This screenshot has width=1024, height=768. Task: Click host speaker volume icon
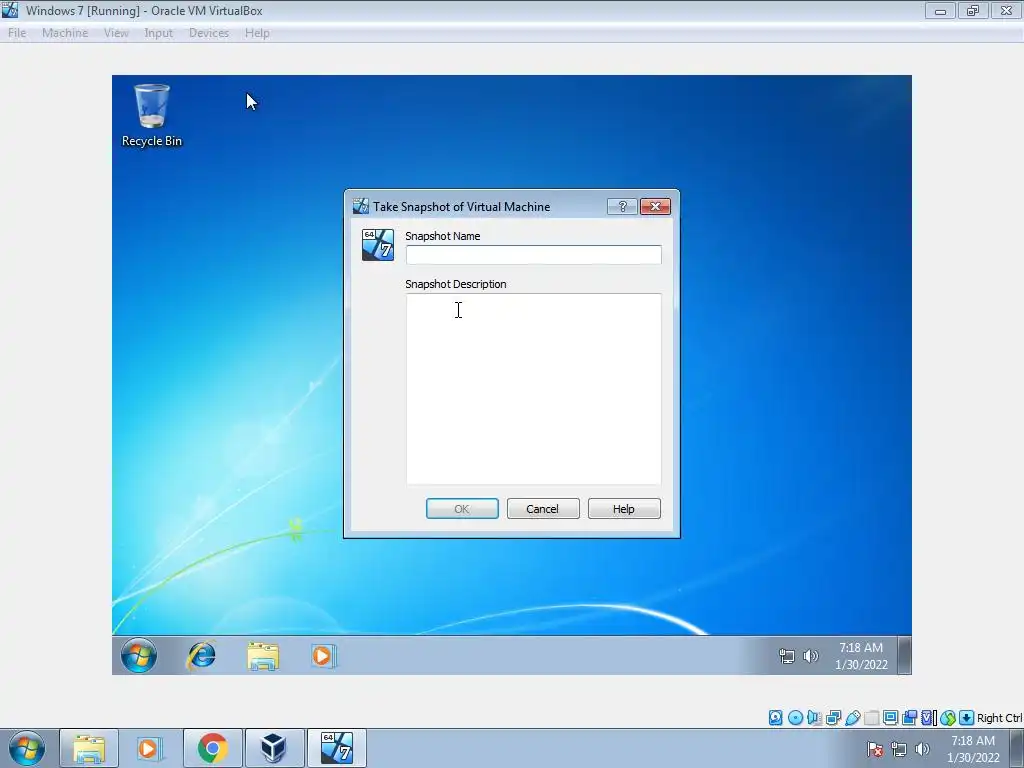[922, 749]
